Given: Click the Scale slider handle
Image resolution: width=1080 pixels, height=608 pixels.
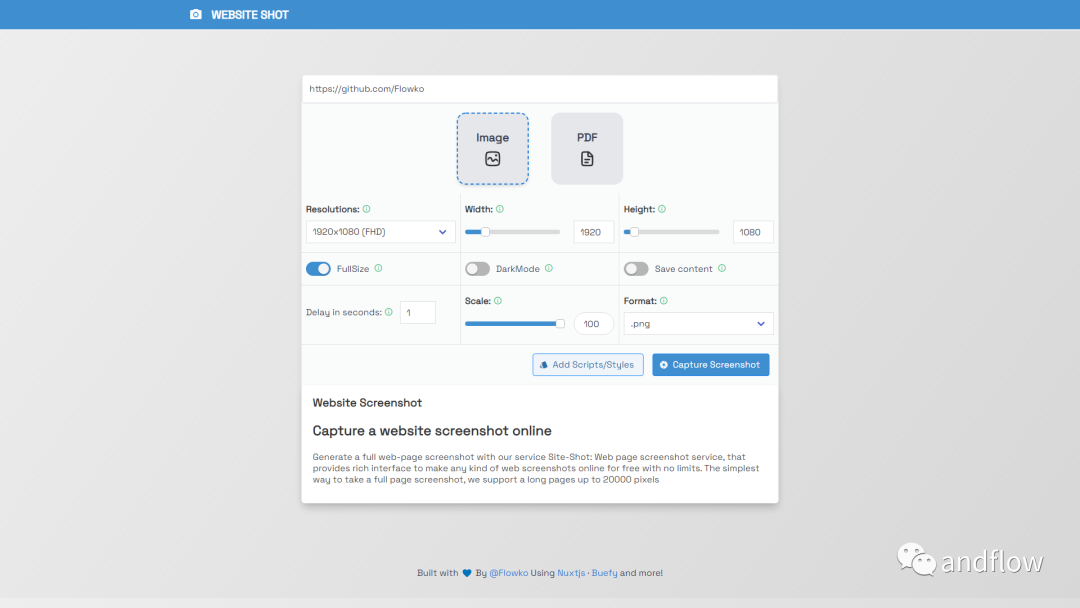Looking at the screenshot, I should pos(560,324).
